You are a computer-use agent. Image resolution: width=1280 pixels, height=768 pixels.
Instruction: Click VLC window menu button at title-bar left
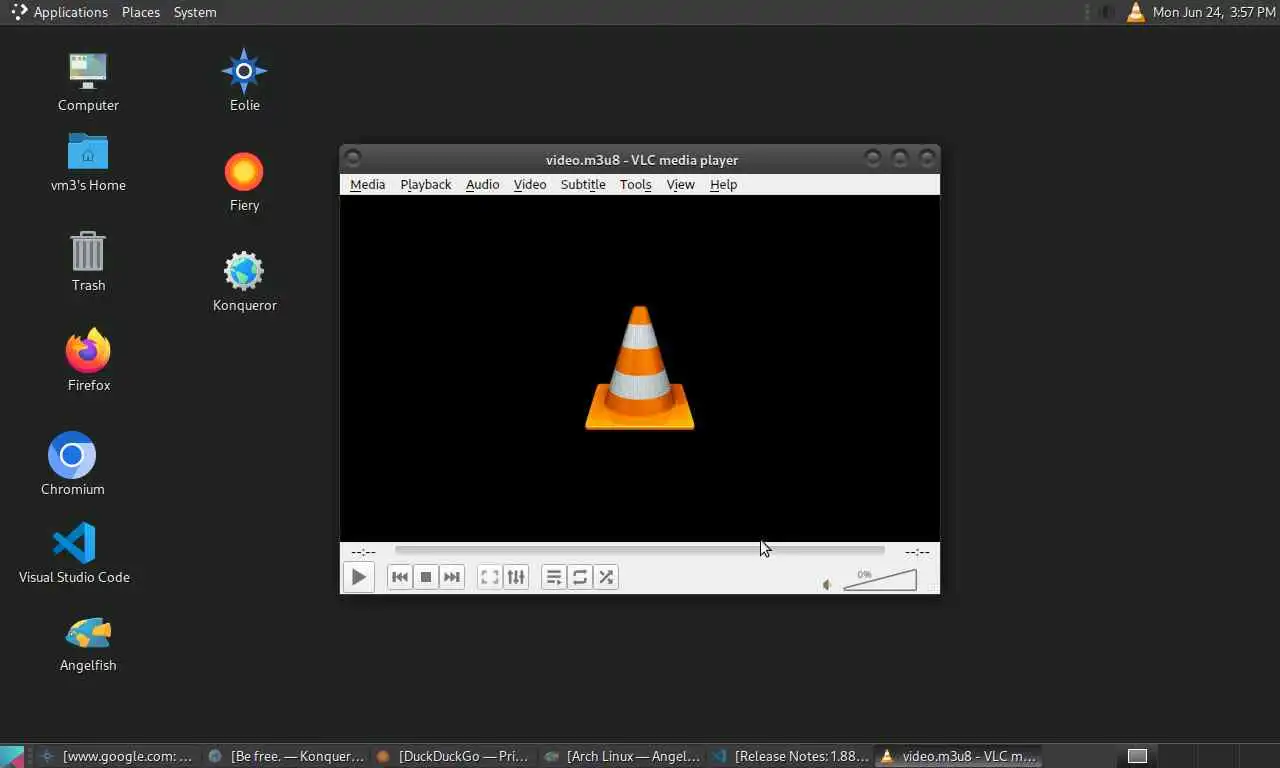pyautogui.click(x=353, y=158)
